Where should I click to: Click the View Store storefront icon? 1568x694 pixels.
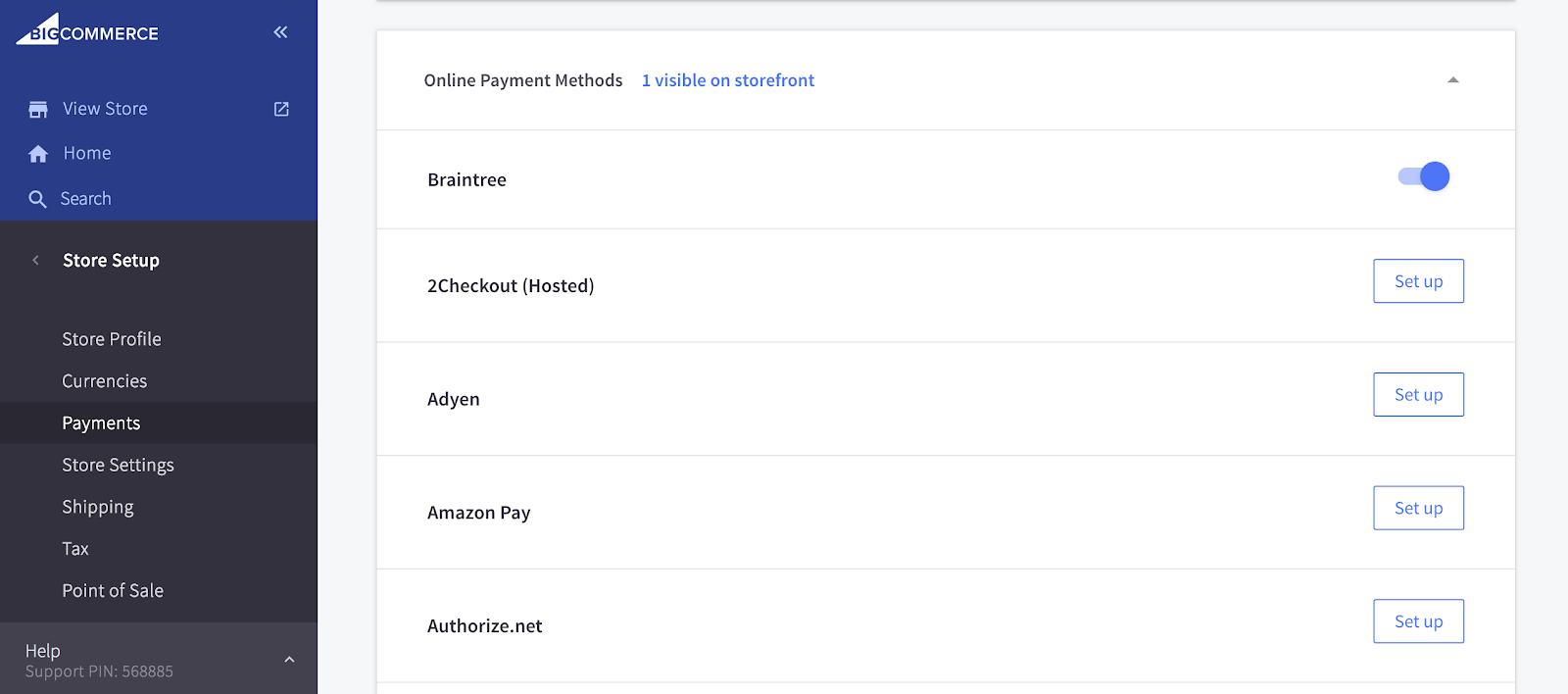tap(38, 109)
